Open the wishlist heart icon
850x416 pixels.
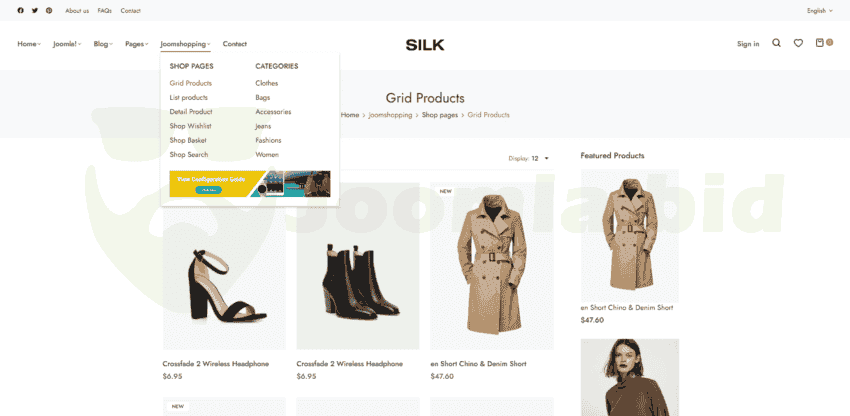point(798,43)
